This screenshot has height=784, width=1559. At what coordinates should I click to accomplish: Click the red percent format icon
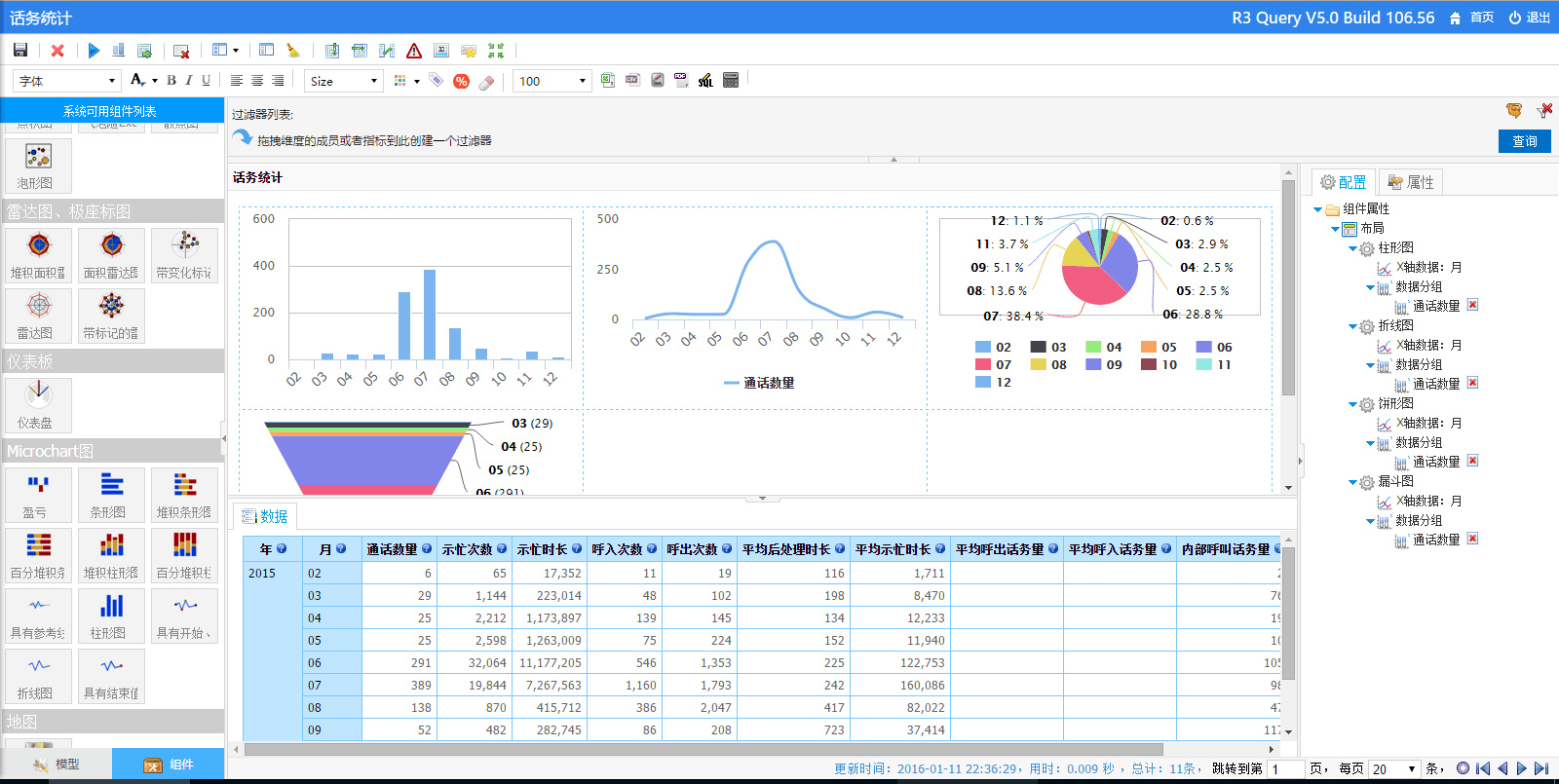click(x=462, y=81)
